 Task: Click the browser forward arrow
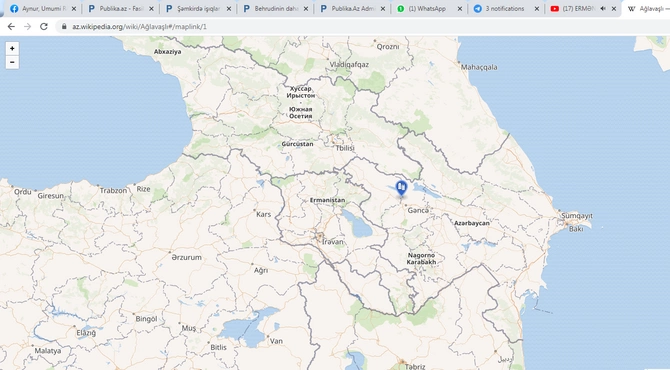point(27,26)
